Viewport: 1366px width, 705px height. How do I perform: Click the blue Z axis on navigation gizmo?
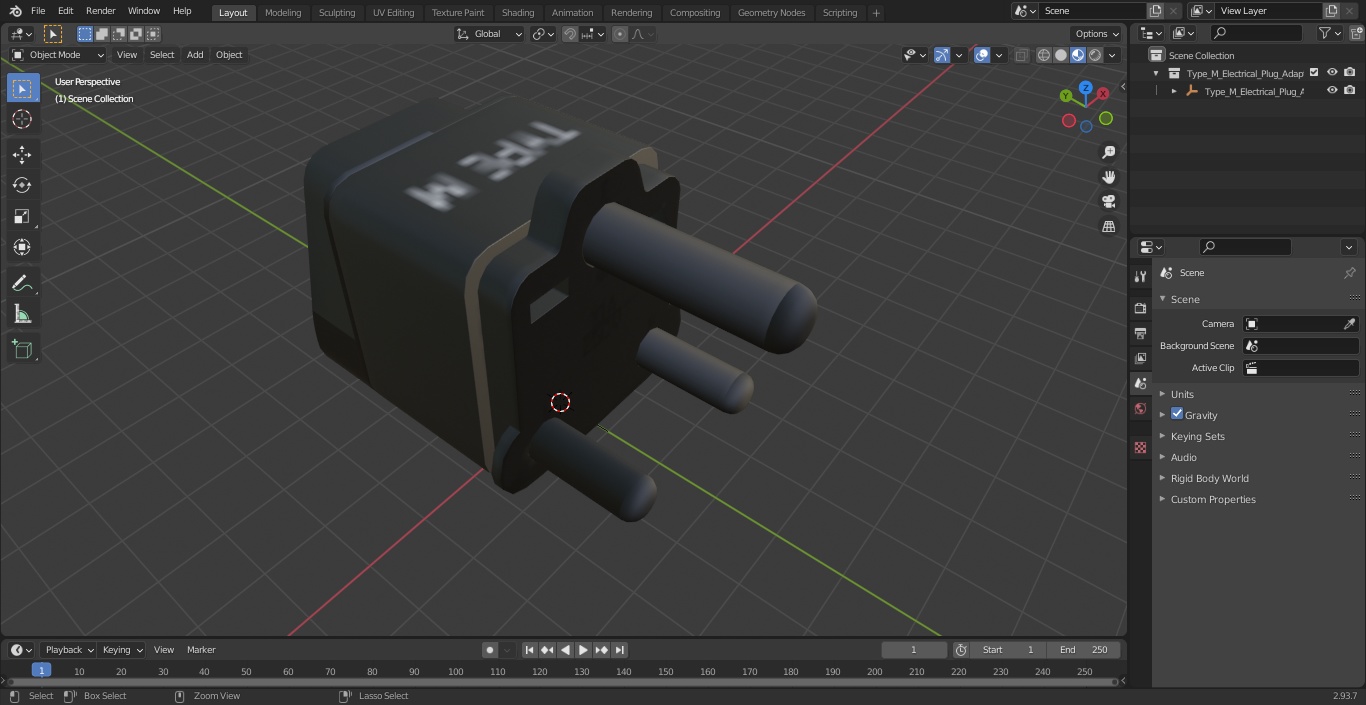(1085, 88)
